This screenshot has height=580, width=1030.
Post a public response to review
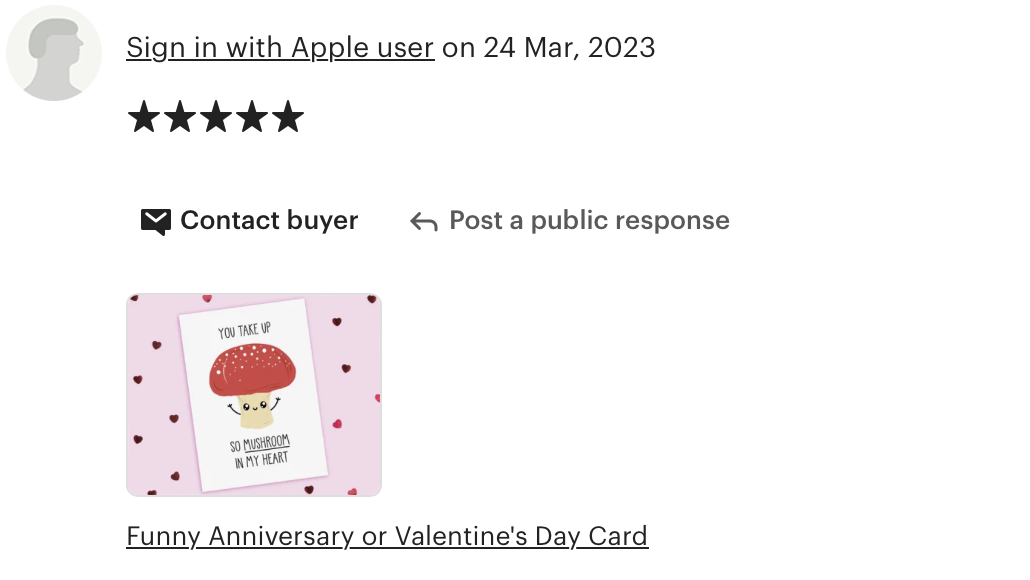tap(570, 221)
